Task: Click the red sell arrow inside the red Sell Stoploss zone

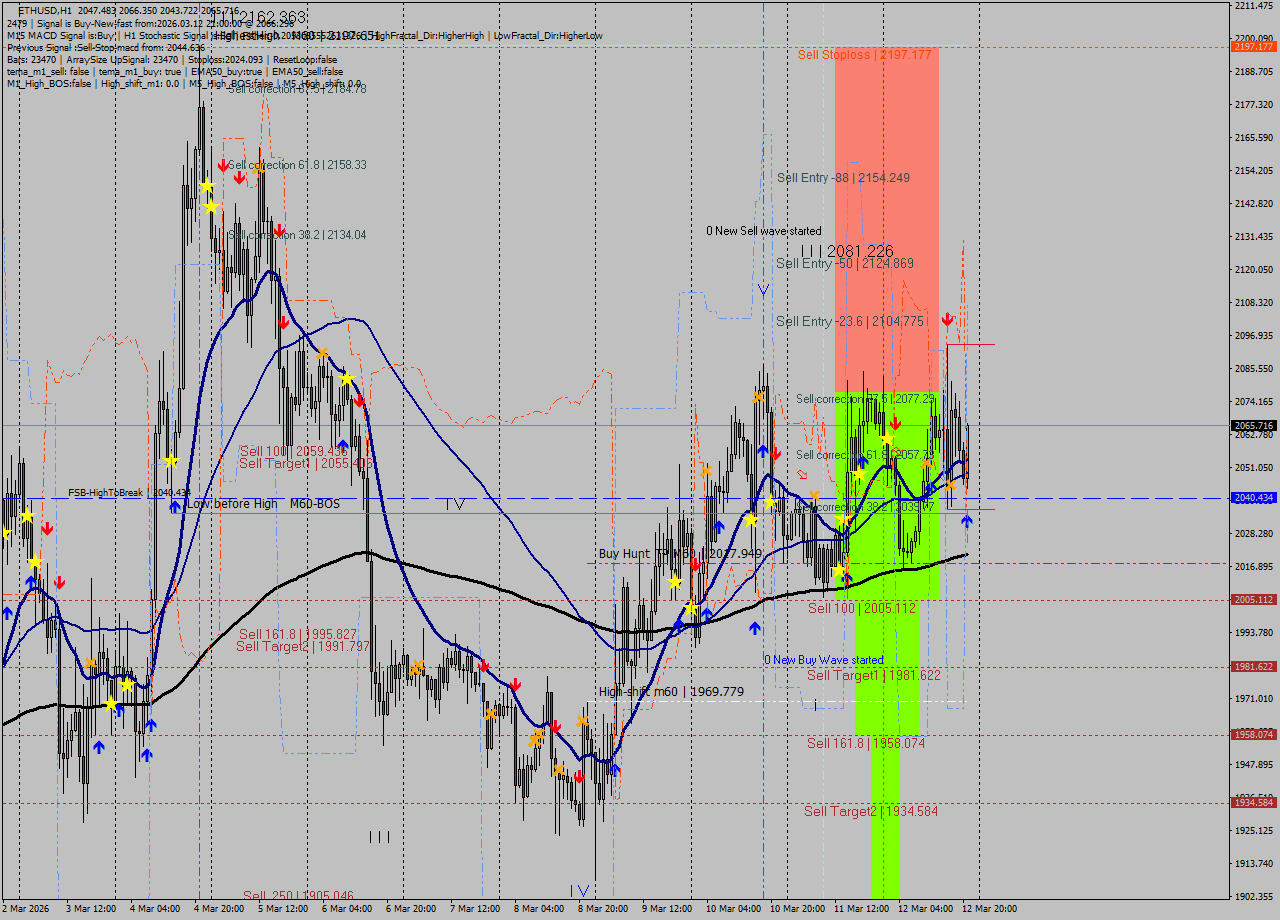Action: tap(947, 319)
